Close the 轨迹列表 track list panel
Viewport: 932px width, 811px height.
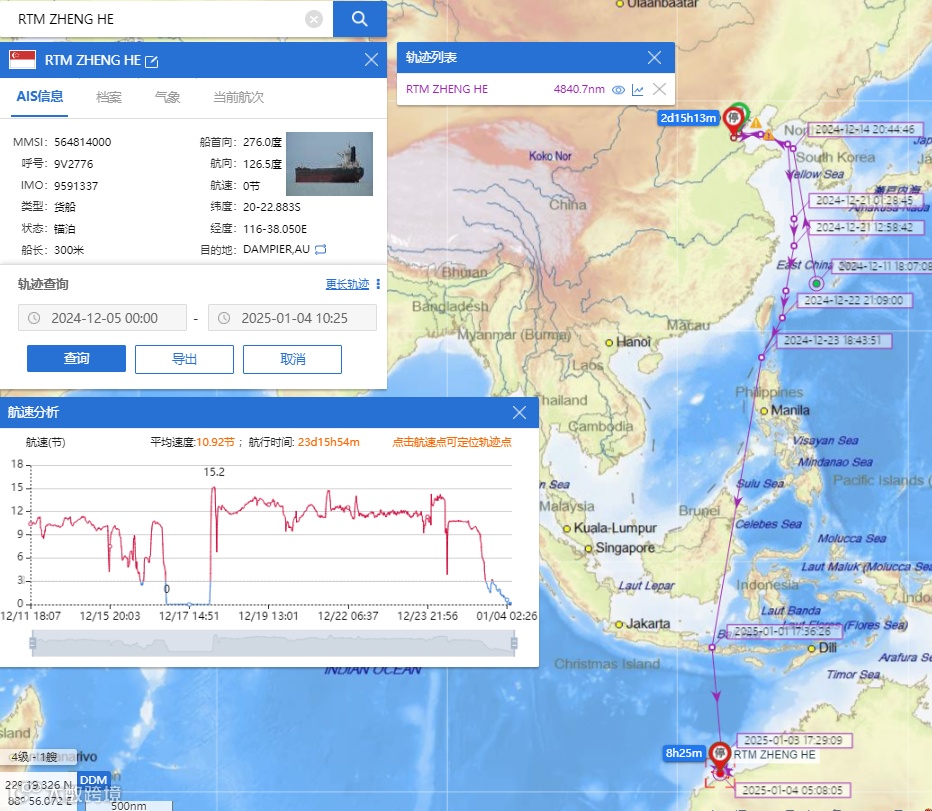click(654, 58)
